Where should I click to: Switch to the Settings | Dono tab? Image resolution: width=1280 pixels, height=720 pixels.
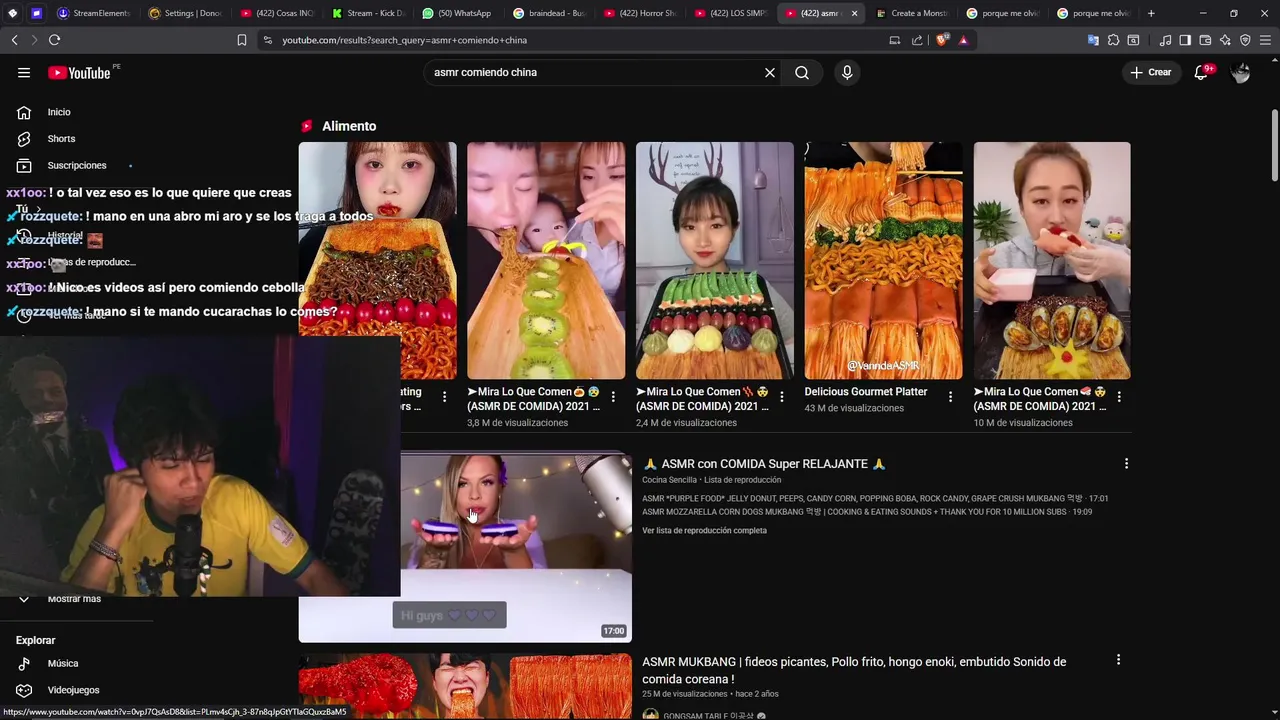click(186, 13)
